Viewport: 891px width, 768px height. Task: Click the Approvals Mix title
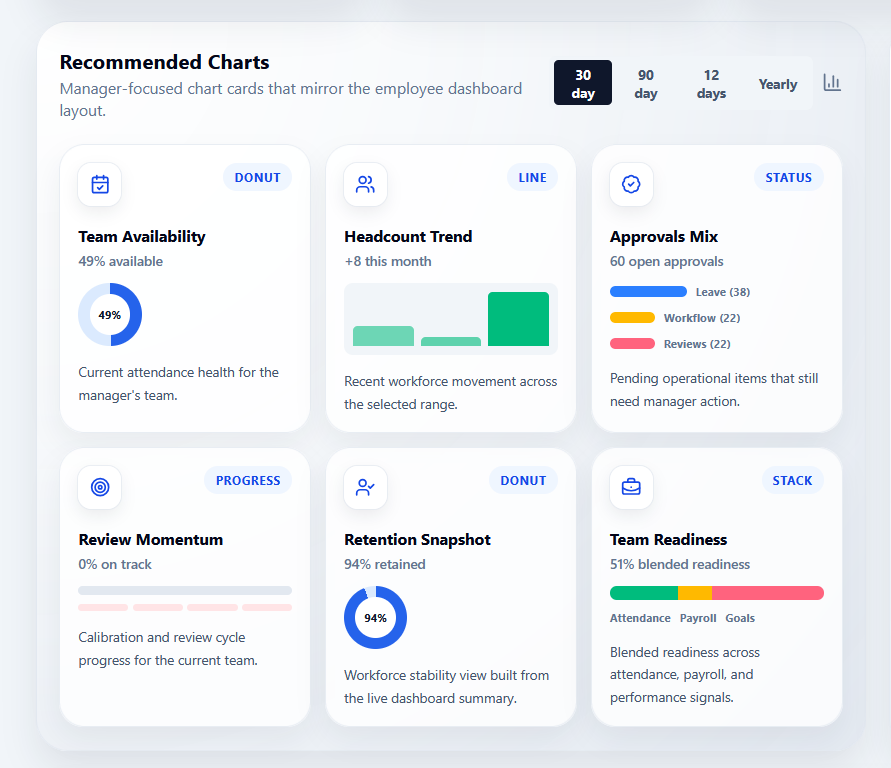point(664,237)
